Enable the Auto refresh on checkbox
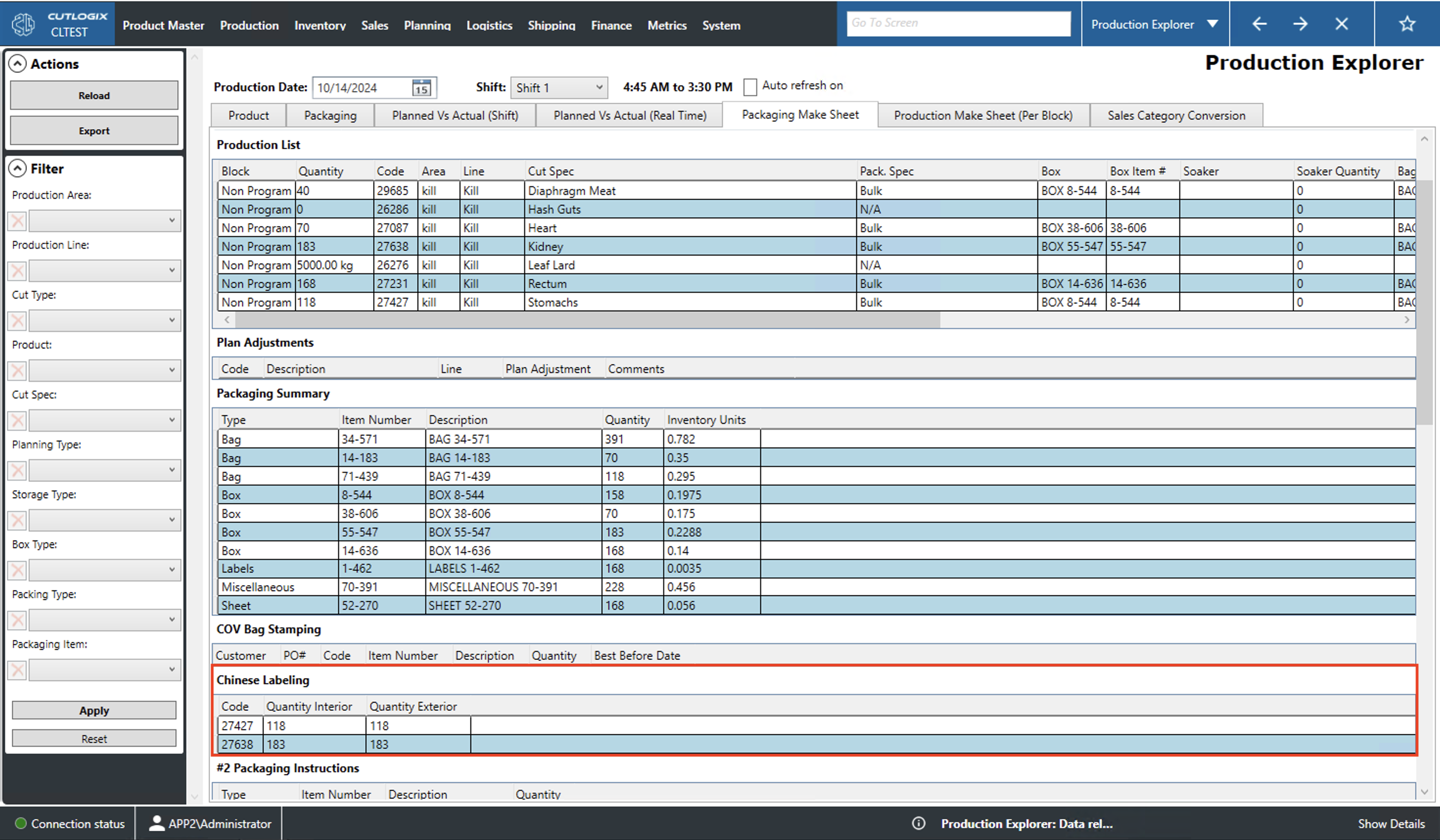This screenshot has width=1440, height=840. 751,86
